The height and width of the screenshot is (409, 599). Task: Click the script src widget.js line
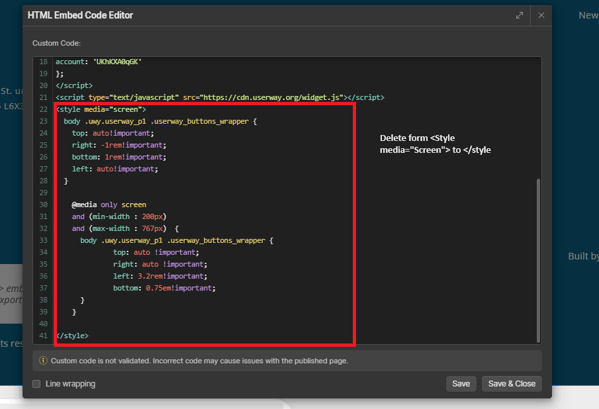[220, 97]
